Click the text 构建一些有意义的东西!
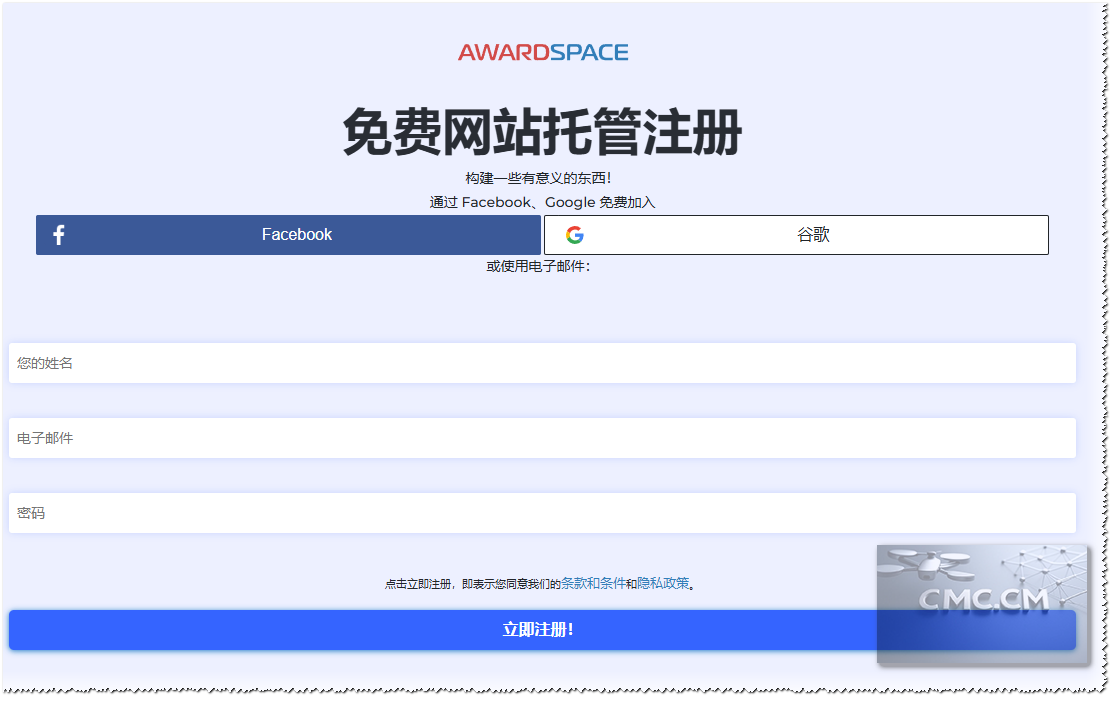 pyautogui.click(x=539, y=178)
